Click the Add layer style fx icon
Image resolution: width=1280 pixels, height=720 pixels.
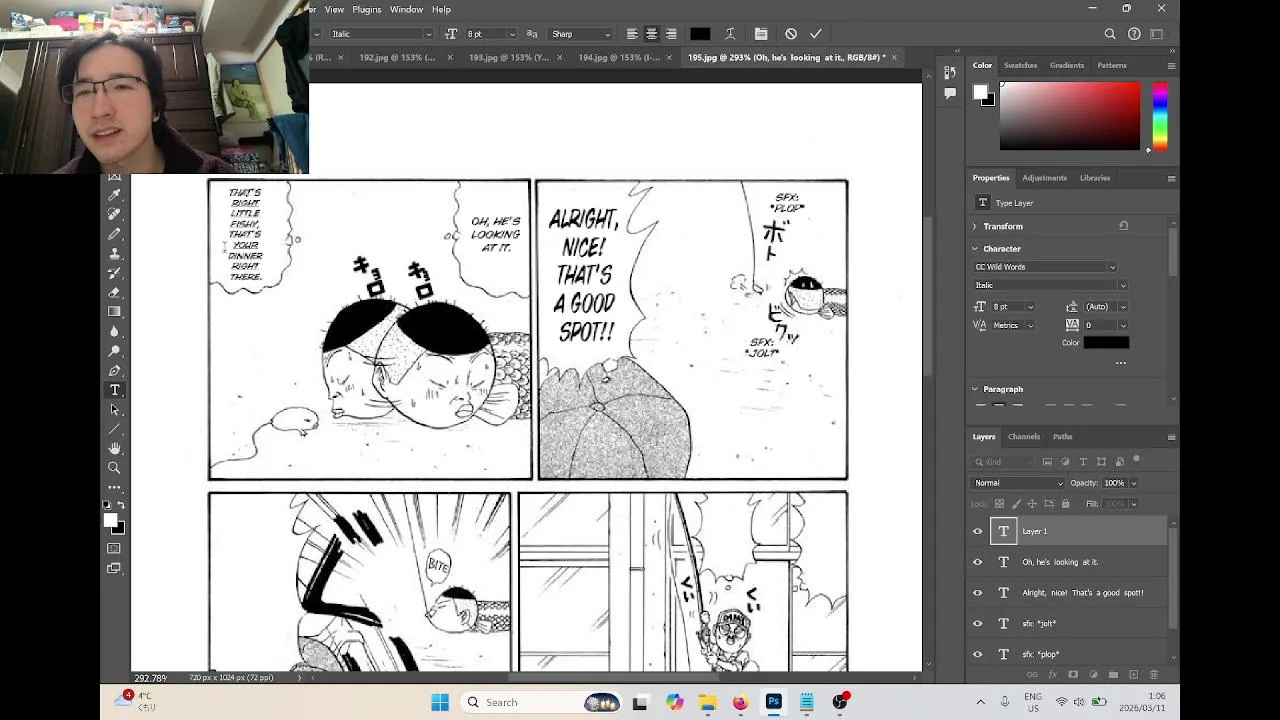point(1052,675)
